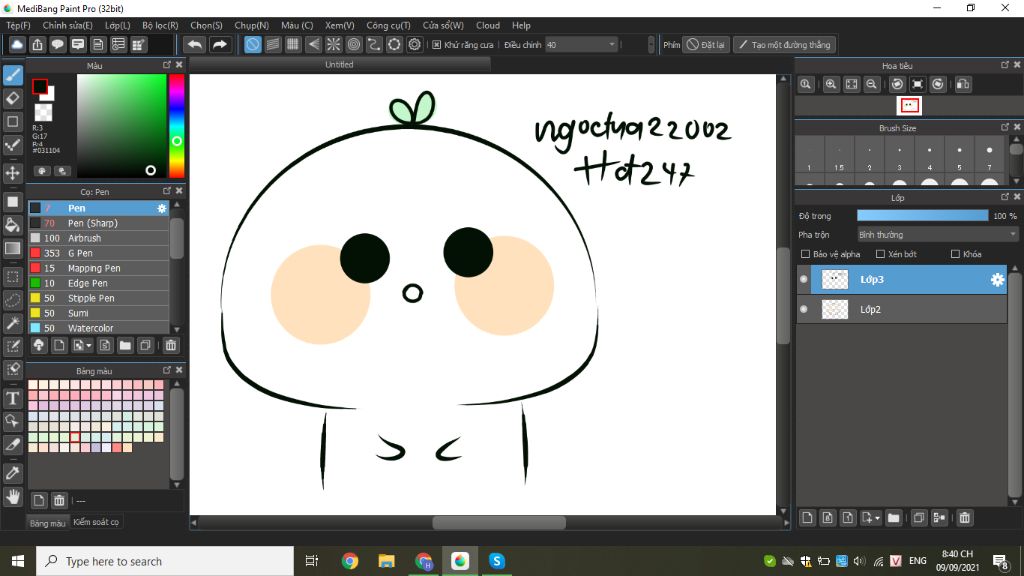Image resolution: width=1024 pixels, height=576 pixels.
Task: Delete the selected brush with trash icon
Action: point(170,345)
